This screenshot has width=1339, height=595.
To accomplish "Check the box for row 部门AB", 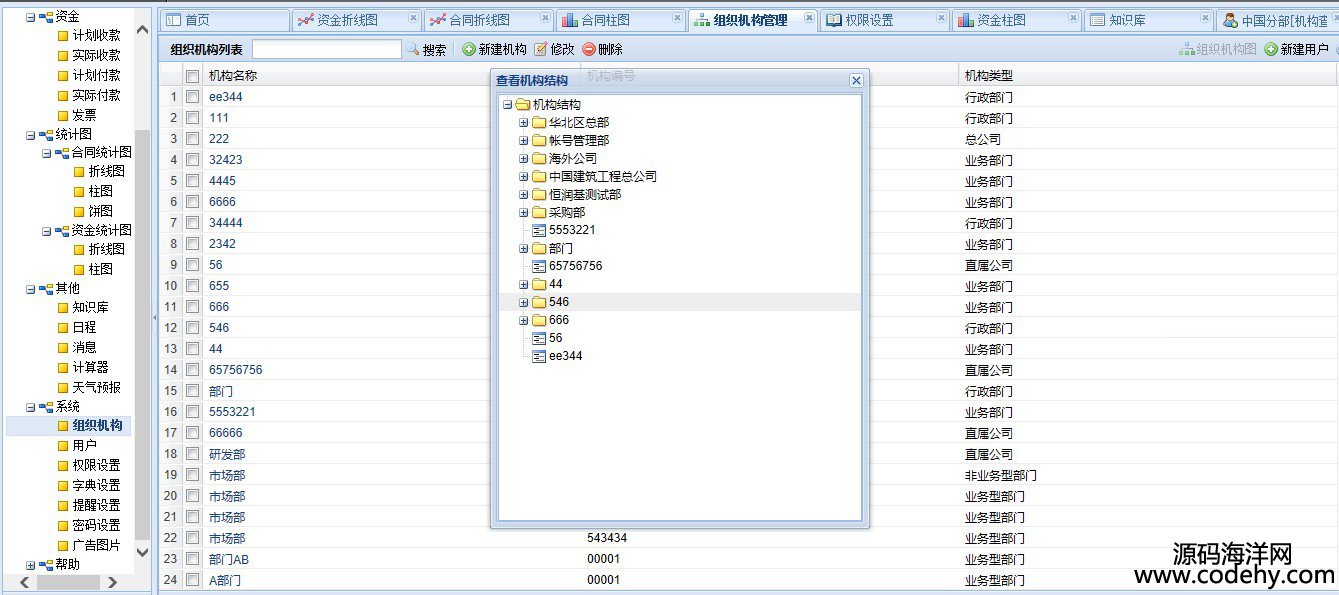I will 192,559.
